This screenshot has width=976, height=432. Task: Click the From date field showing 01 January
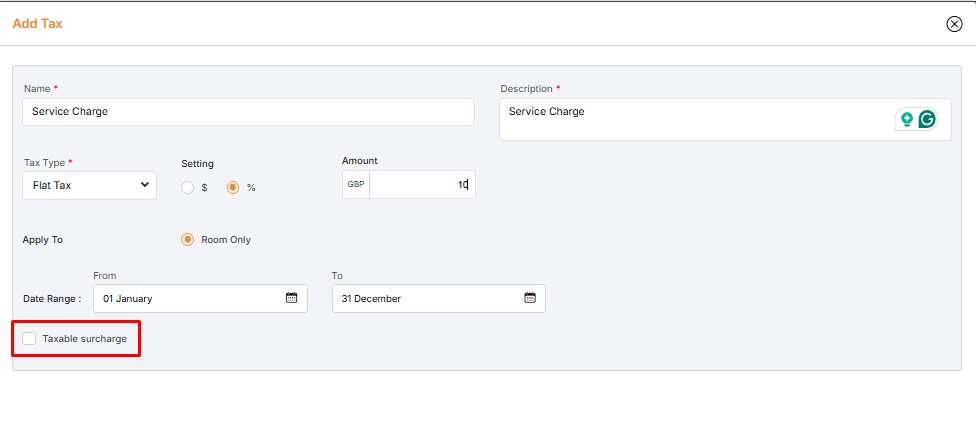190,298
